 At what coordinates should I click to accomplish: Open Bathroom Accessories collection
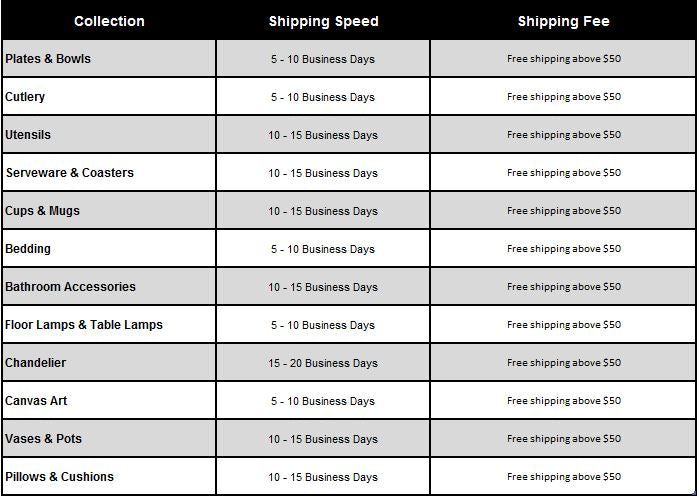(x=70, y=287)
